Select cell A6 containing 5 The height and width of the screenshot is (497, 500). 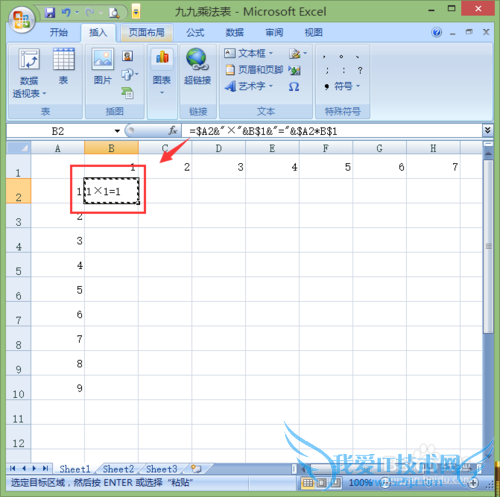(58, 289)
